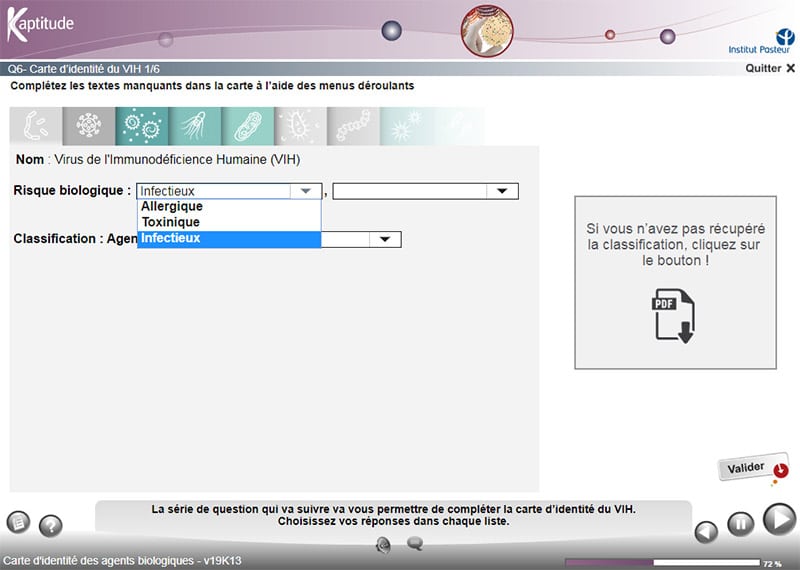Select the first microbe tab with rod bacteria
This screenshot has width=800, height=570.
coord(35,127)
